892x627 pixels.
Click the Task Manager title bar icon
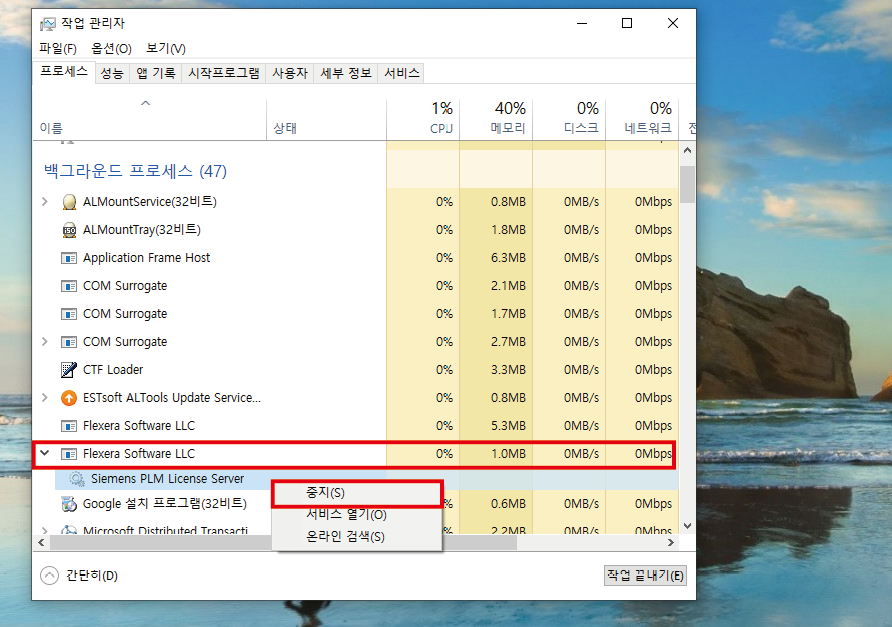click(48, 24)
